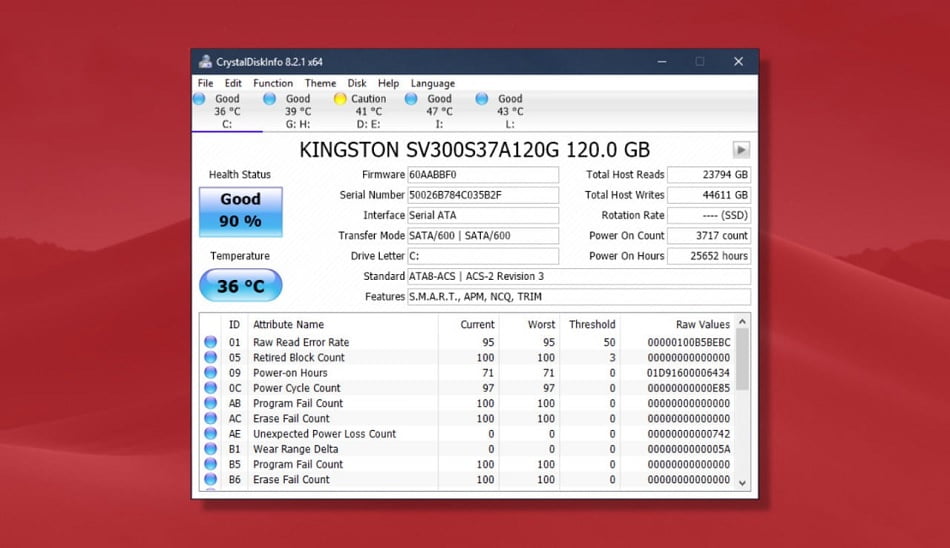Select the I: drive with 47 °C

[x=439, y=111]
